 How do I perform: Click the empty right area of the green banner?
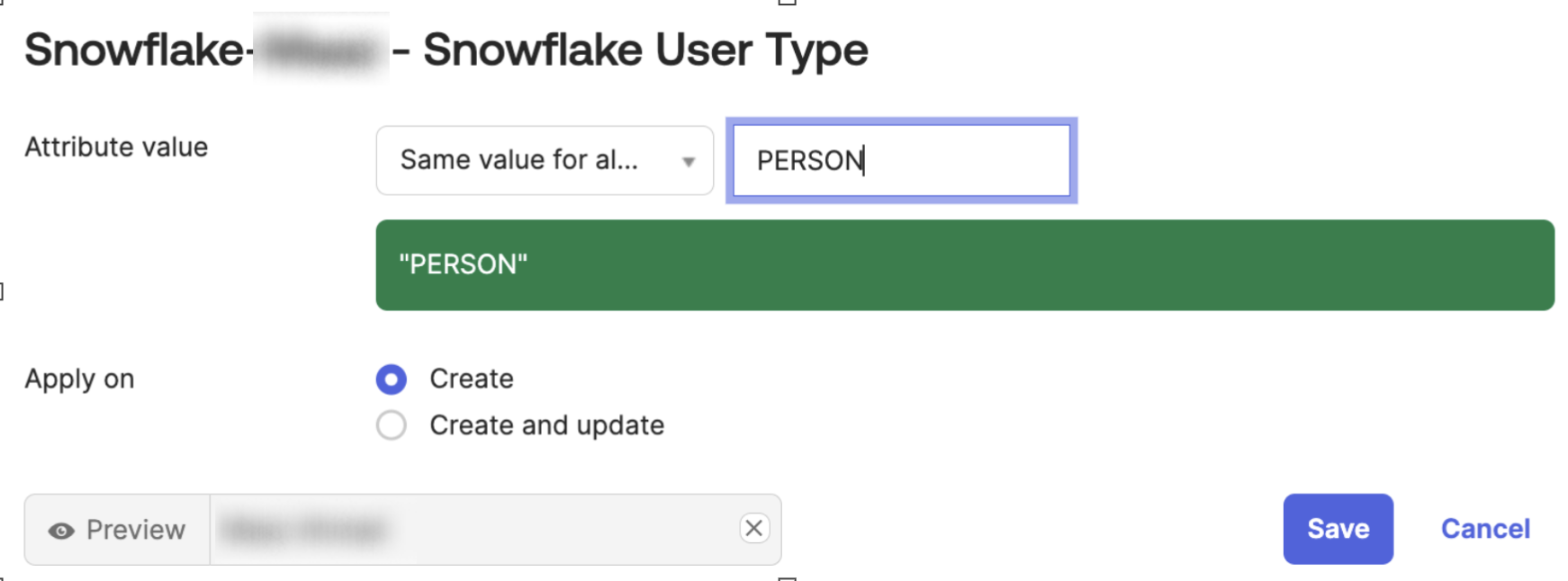click(x=1170, y=265)
